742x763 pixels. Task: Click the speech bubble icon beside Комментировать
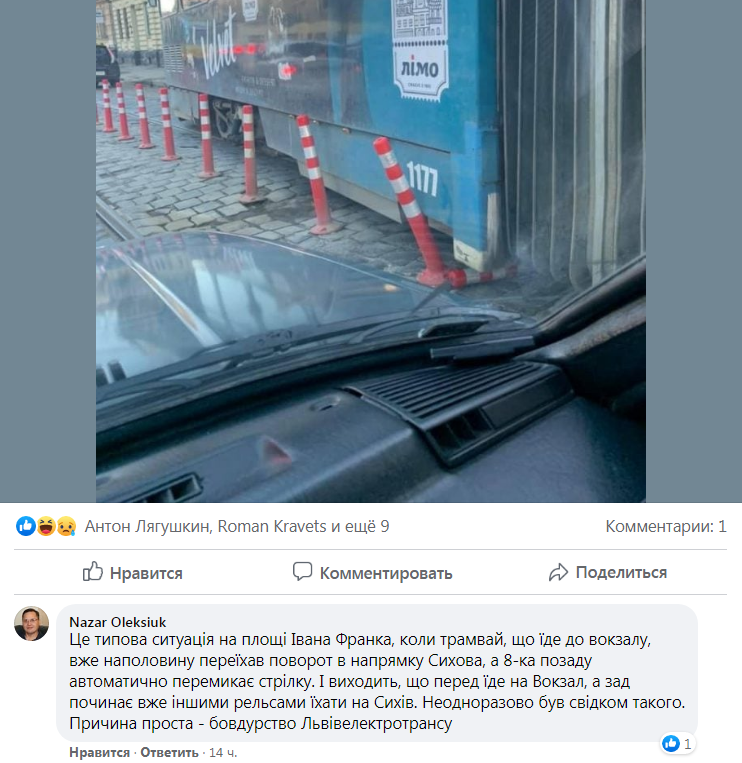[302, 571]
